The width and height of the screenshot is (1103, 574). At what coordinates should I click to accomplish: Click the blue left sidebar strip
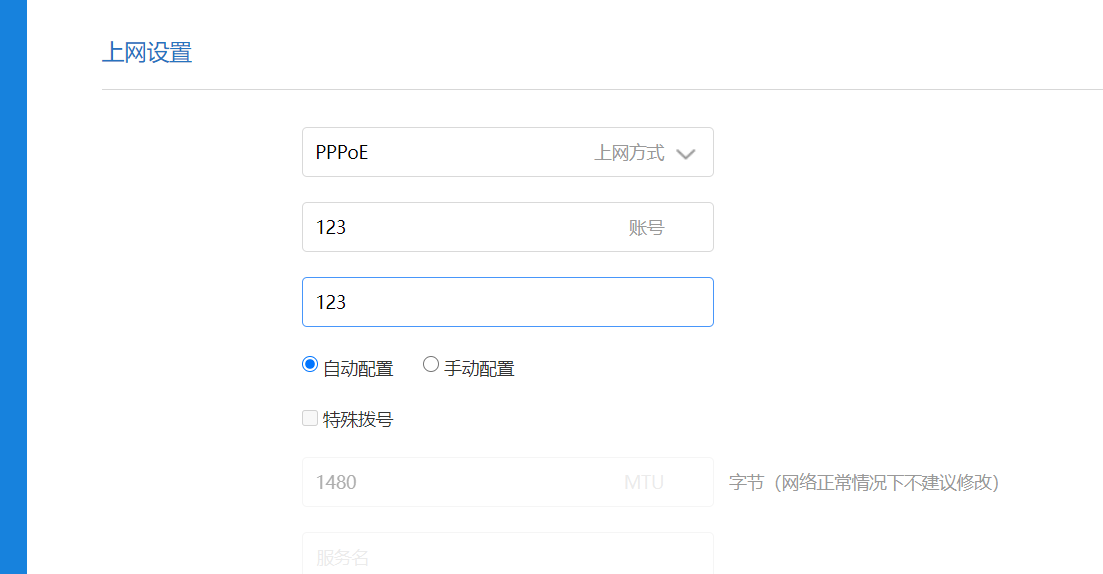pos(13,287)
